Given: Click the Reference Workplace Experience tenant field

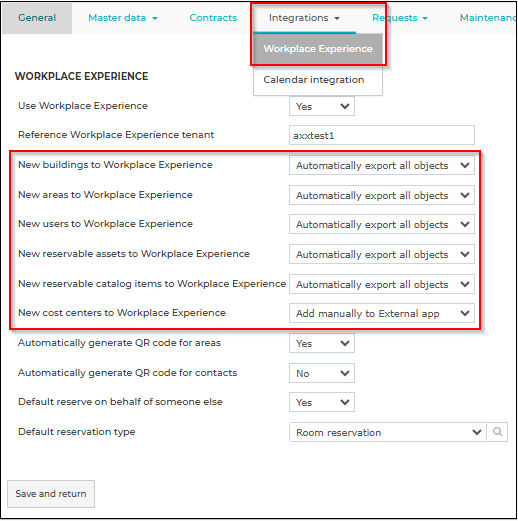Looking at the screenshot, I should [382, 135].
